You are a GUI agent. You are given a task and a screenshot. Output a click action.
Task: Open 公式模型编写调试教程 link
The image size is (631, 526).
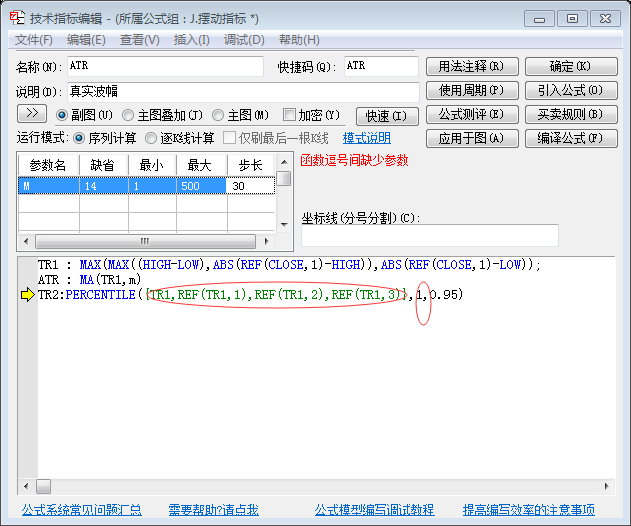pyautogui.click(x=374, y=510)
